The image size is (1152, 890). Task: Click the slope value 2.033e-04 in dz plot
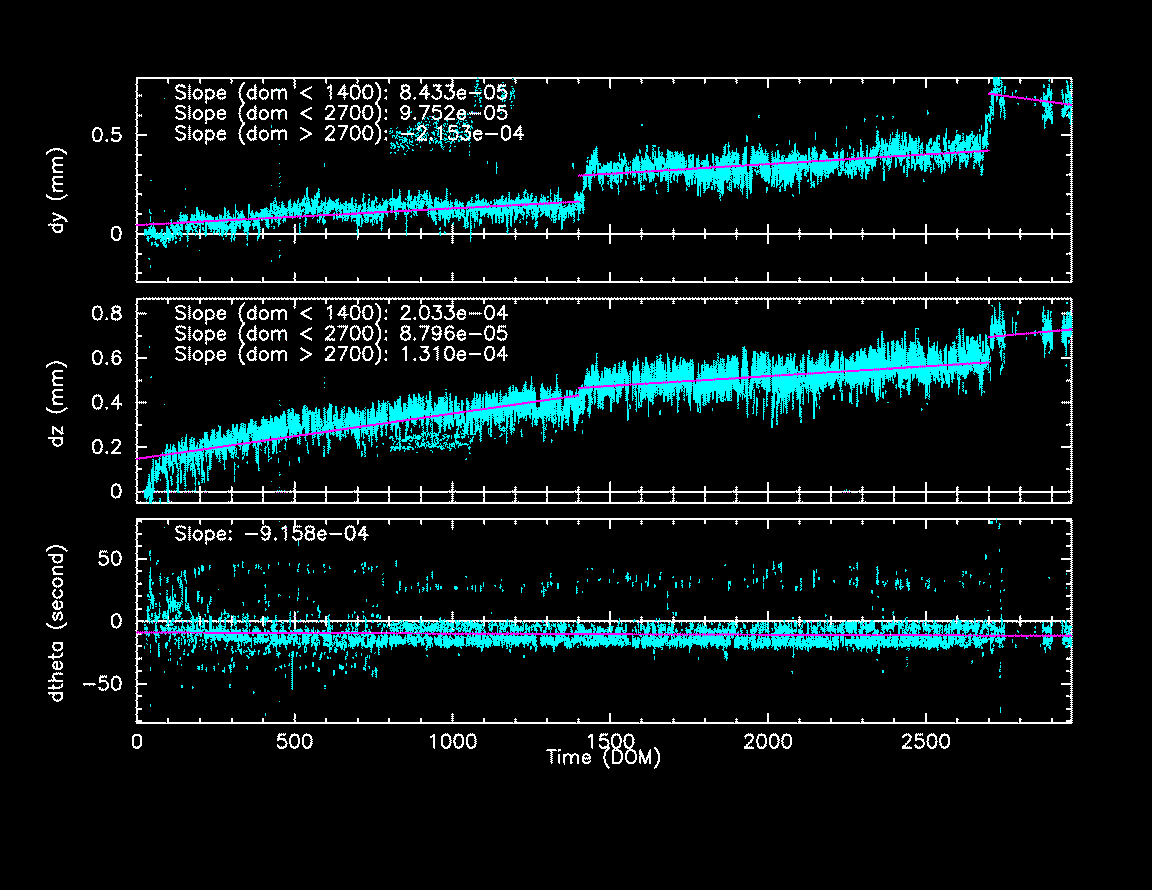coord(461,313)
